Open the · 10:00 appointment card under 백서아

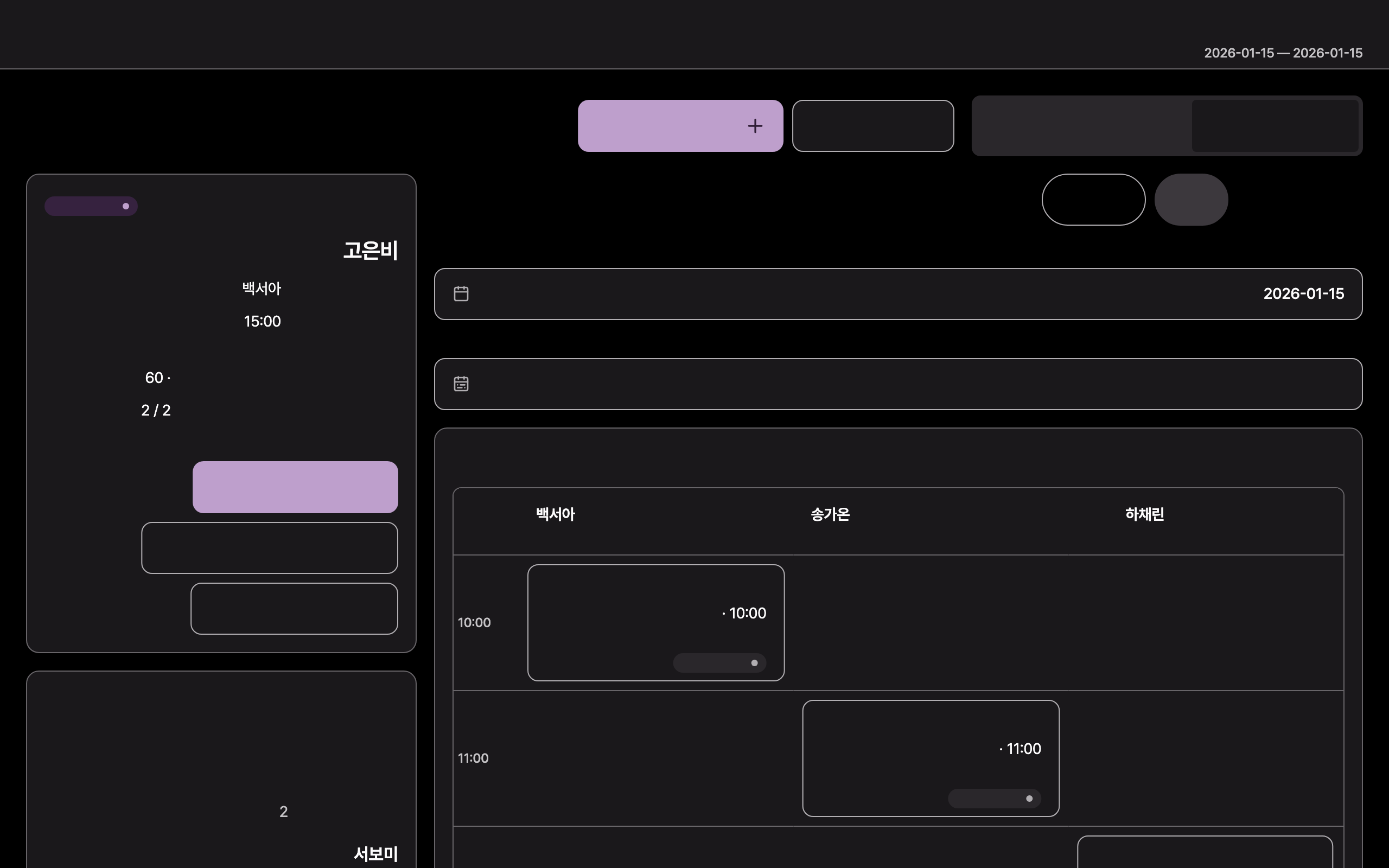[655, 623]
